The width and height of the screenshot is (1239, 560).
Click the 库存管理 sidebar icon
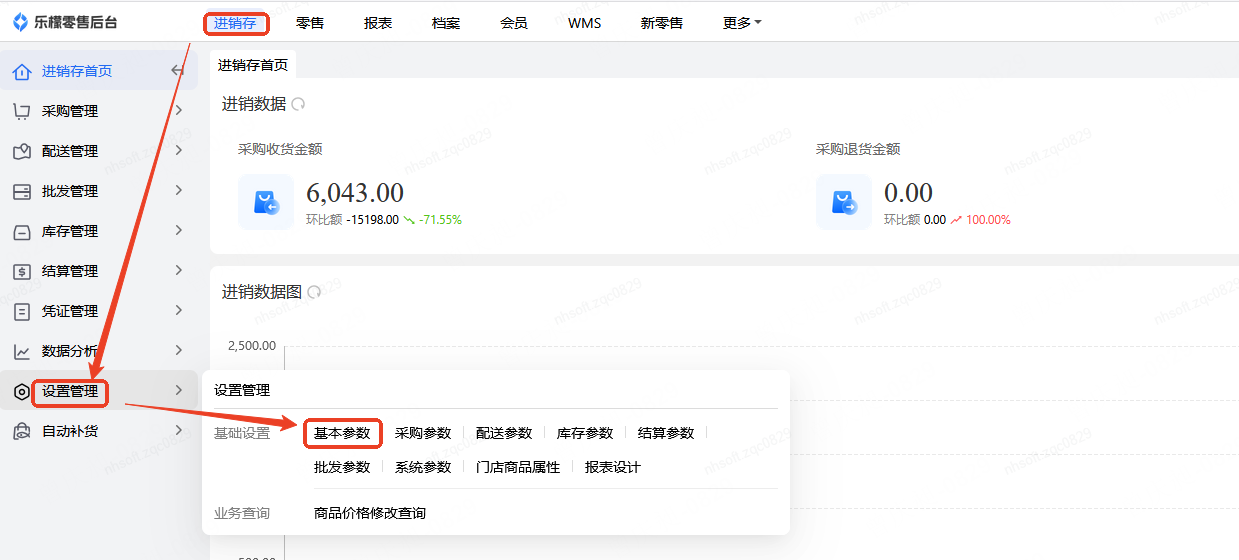[x=22, y=231]
